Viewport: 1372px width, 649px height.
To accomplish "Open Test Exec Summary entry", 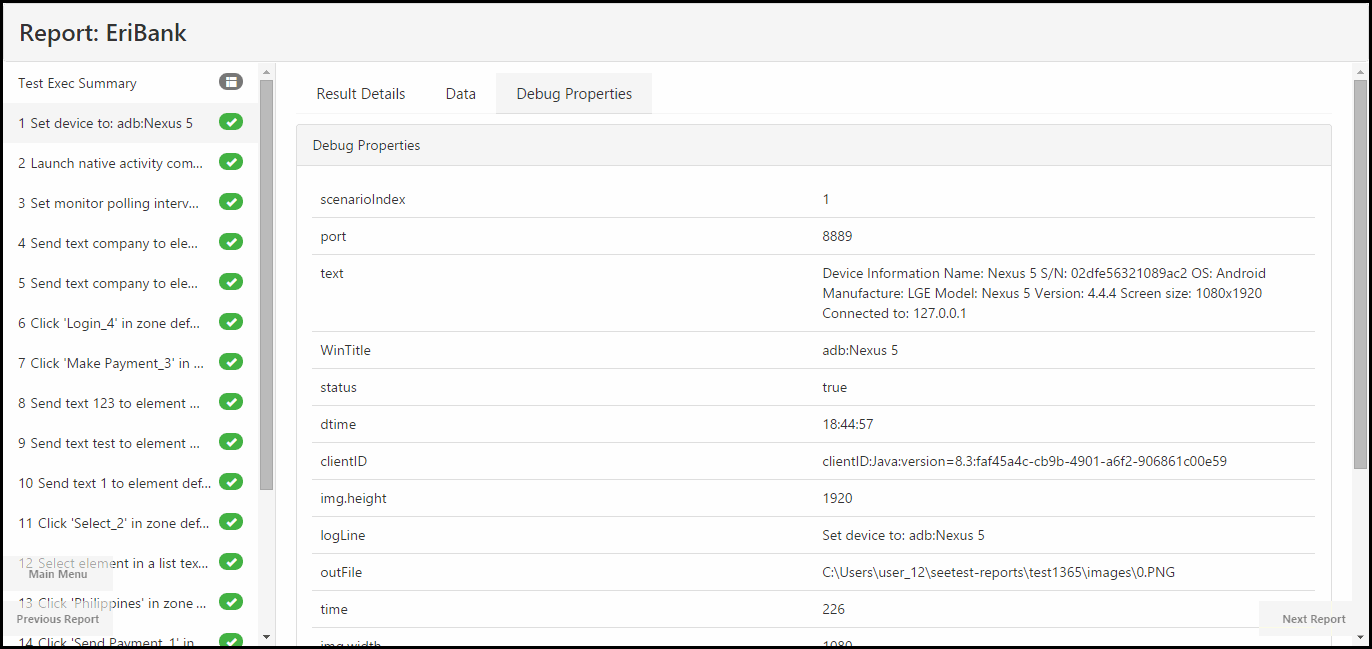I will 78,83.
